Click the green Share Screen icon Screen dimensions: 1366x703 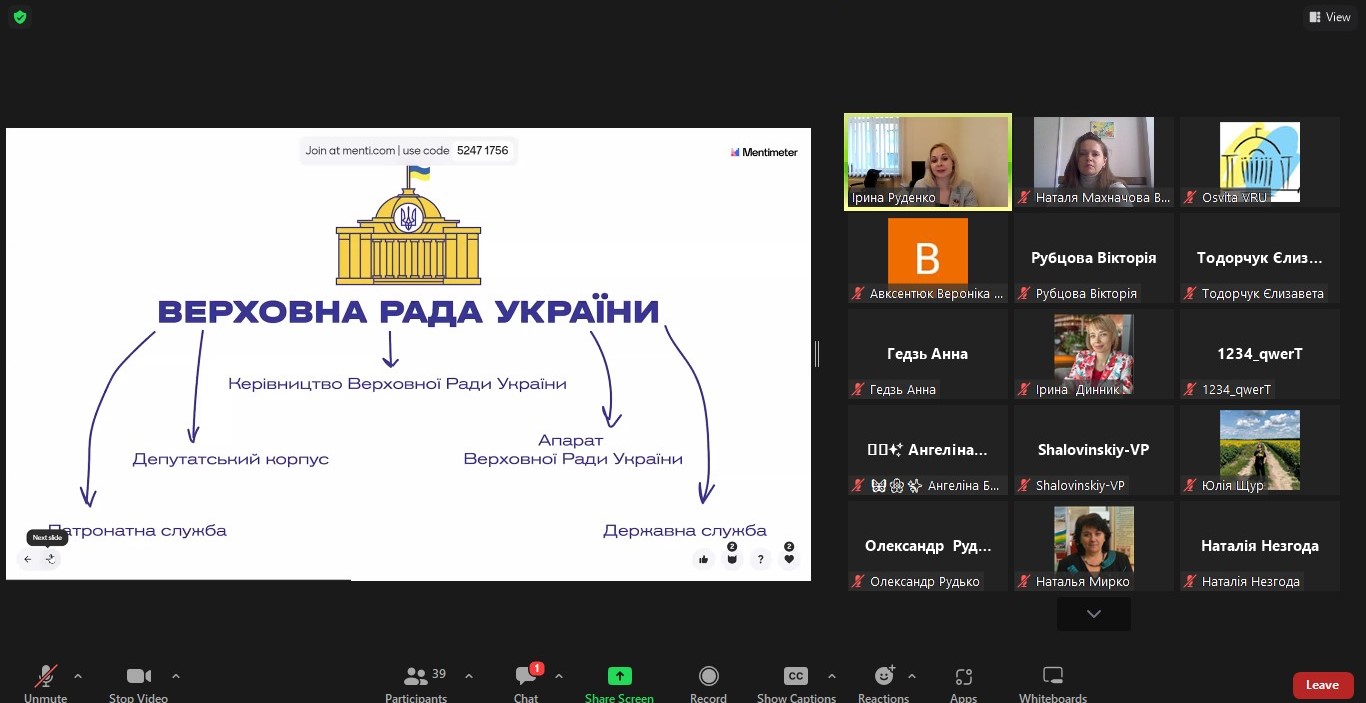619,677
